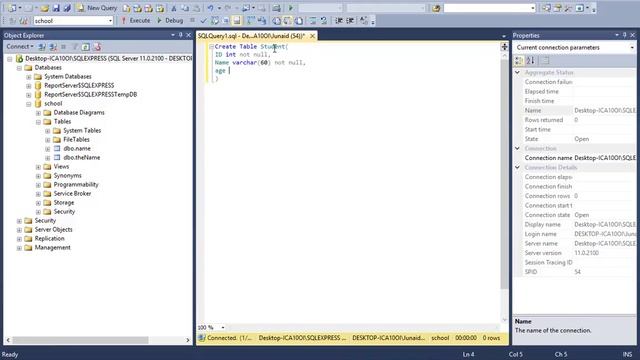Open the Connect dropdown in Object Explorer
Screen dimensions: 640x360
(20, 47)
